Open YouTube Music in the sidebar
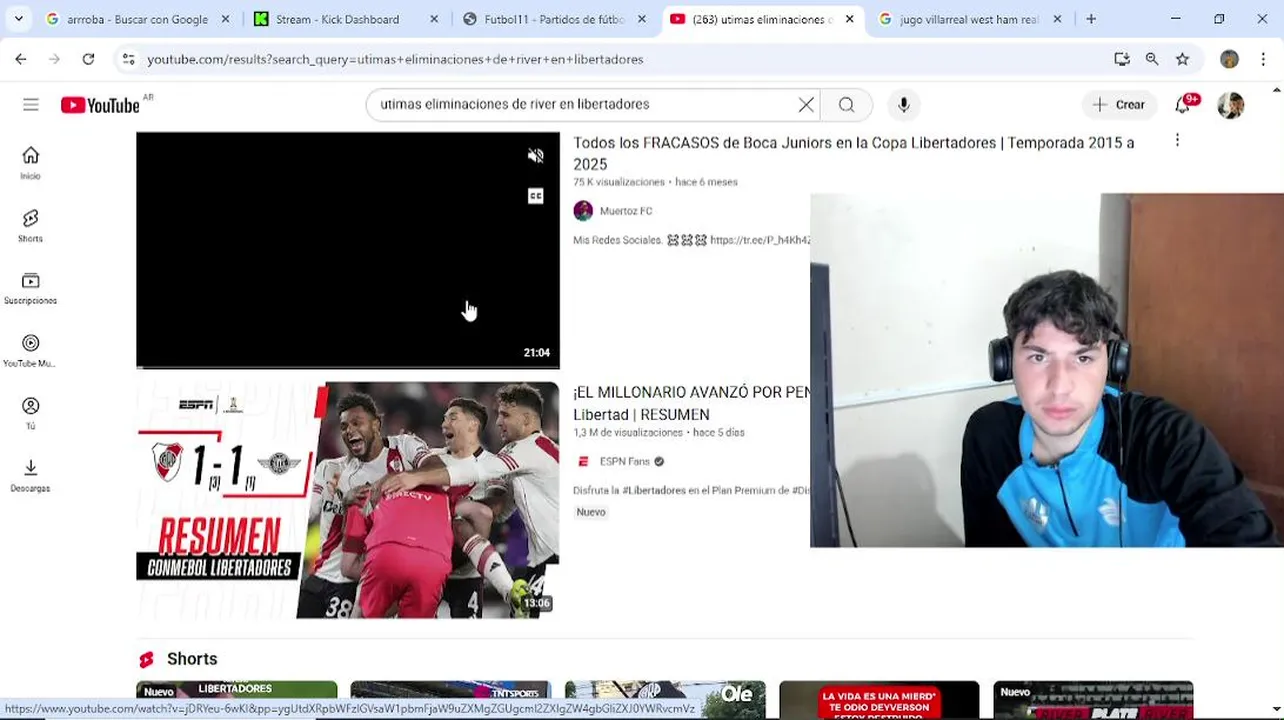The image size is (1284, 720). (30, 351)
